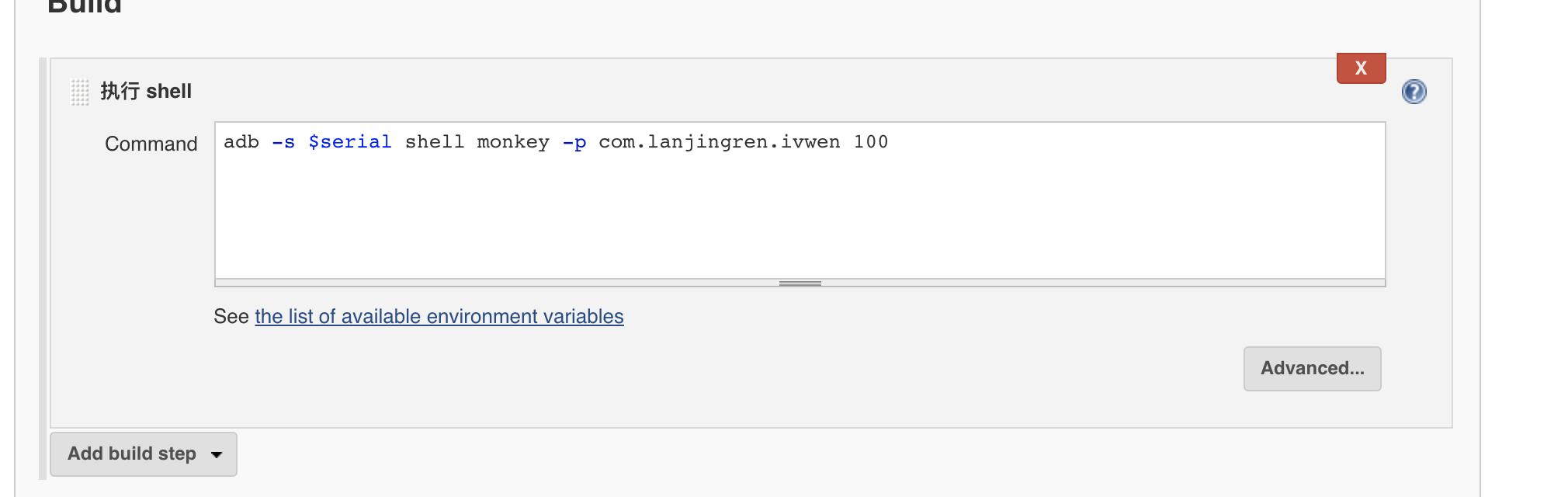
Task: Click the -s flag in the command
Action: (283, 142)
